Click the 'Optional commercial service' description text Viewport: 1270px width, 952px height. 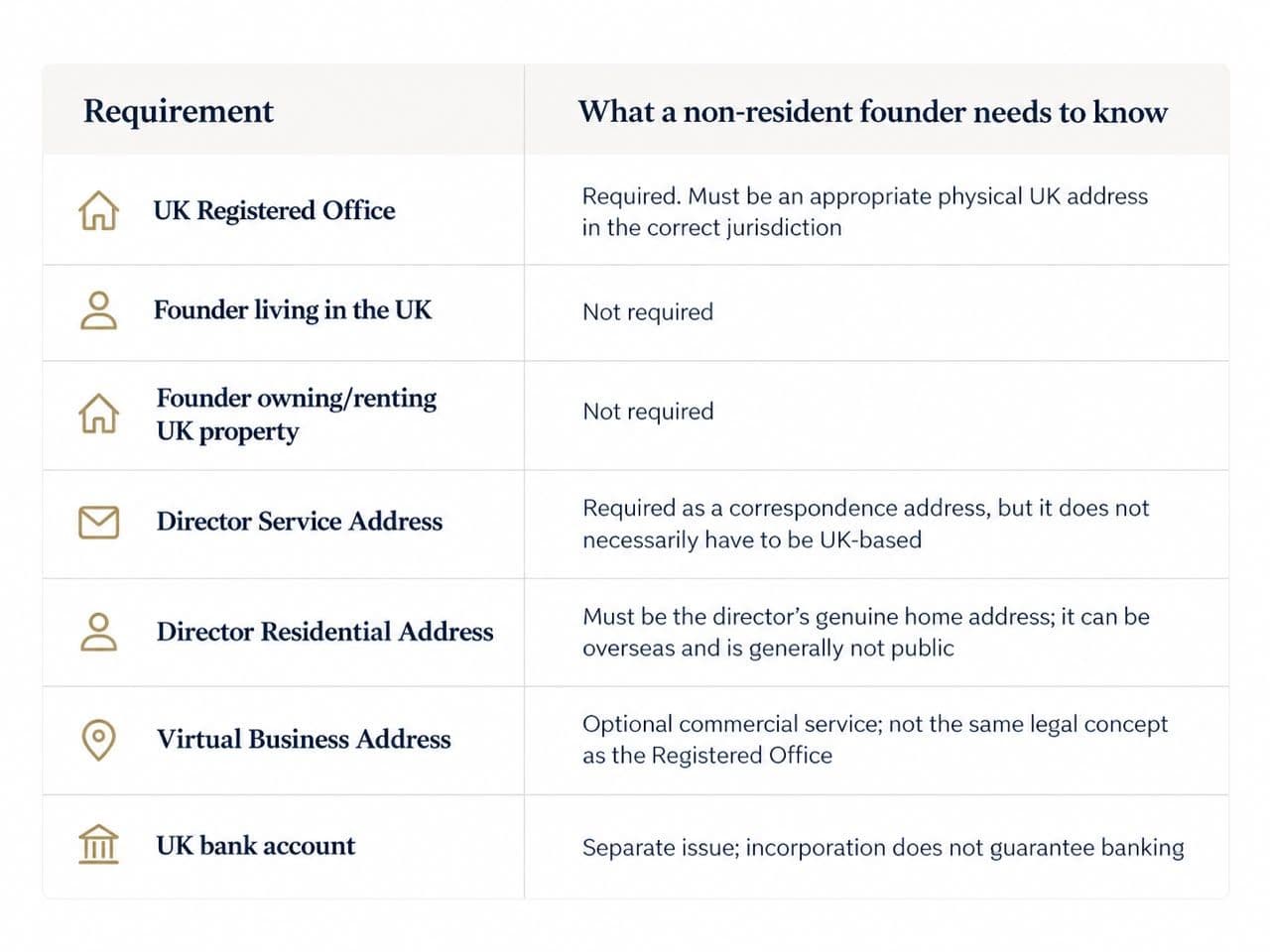875,740
